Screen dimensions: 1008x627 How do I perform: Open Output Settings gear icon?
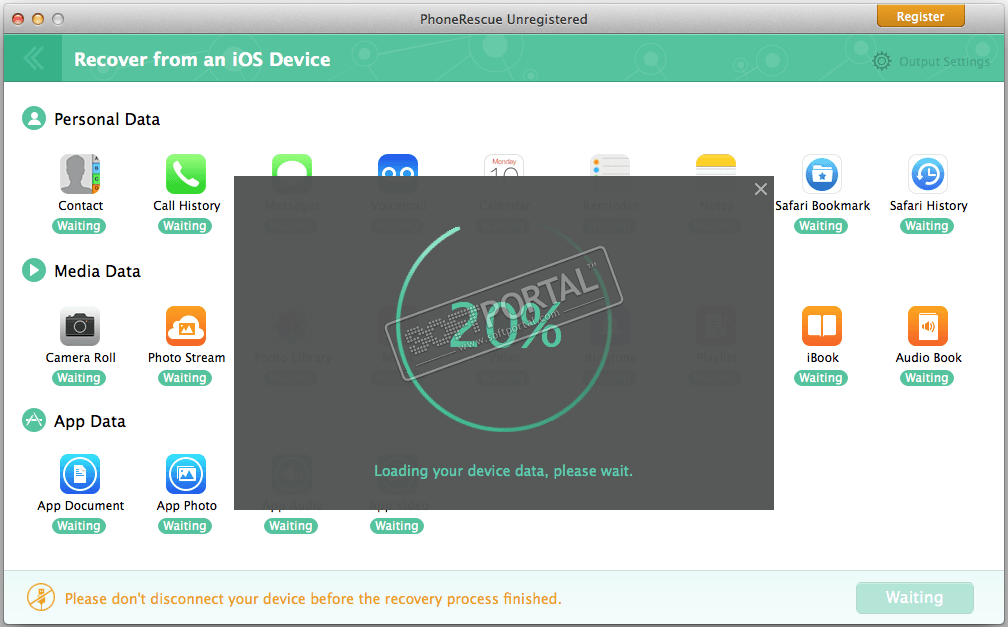point(881,61)
